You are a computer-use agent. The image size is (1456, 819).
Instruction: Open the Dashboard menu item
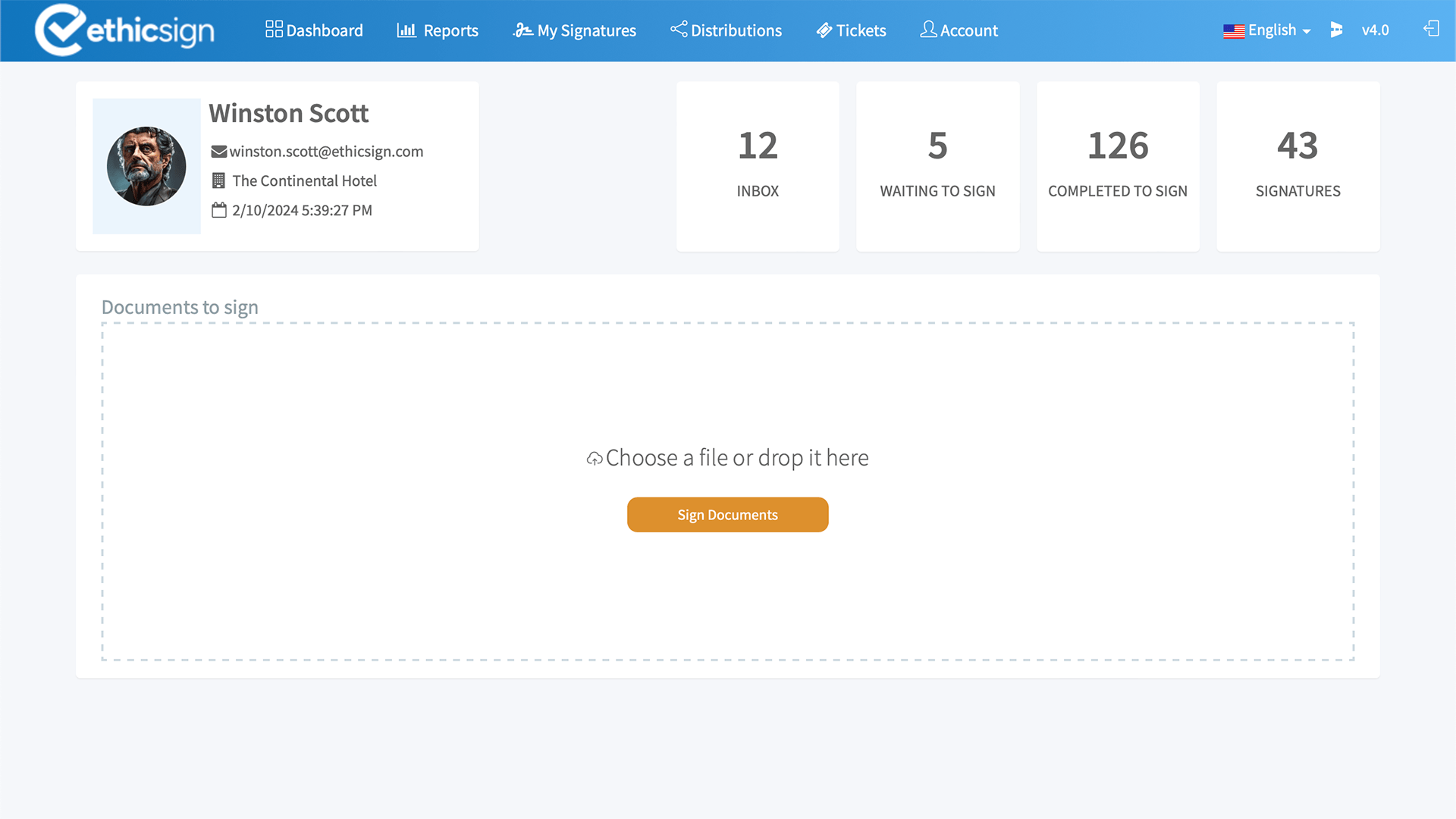(x=314, y=30)
